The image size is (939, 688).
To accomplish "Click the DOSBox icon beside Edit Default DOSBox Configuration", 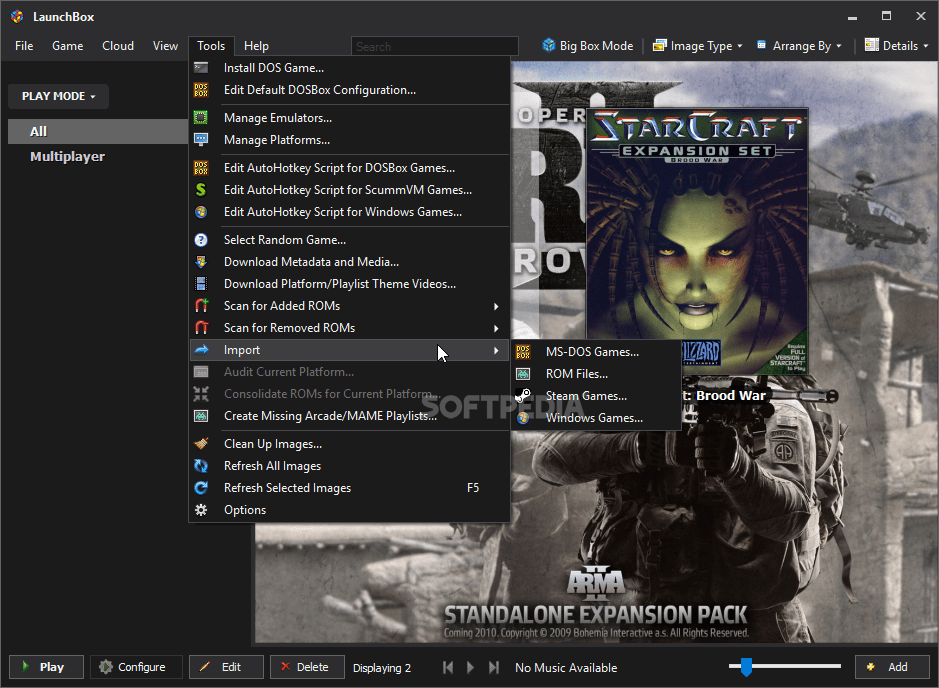I will (x=201, y=90).
